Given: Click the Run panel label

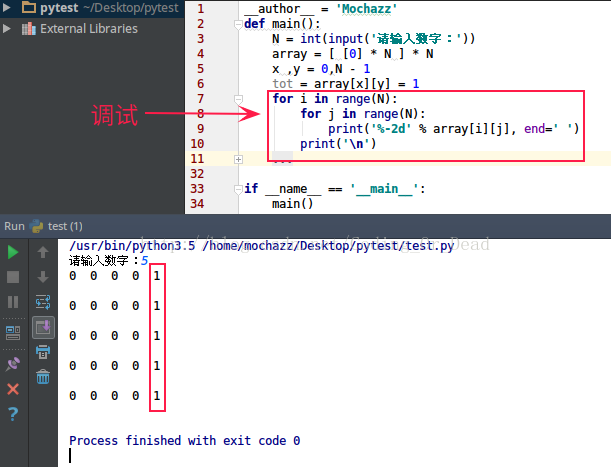Looking at the screenshot, I should (x=14, y=226).
